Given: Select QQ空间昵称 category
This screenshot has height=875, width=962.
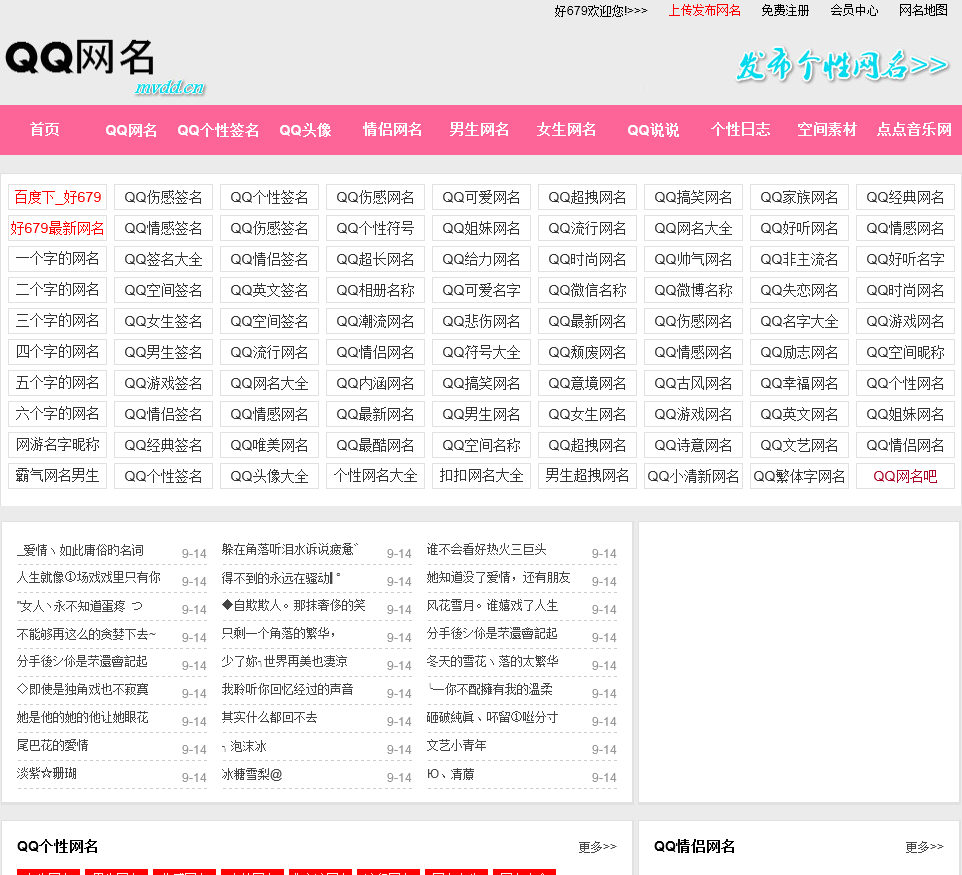Looking at the screenshot, I should coord(906,352).
